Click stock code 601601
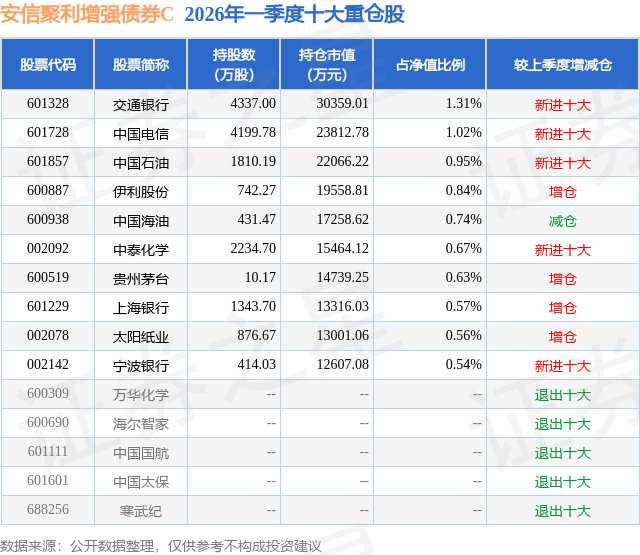Viewport: 640px width, 555px height. [48, 480]
